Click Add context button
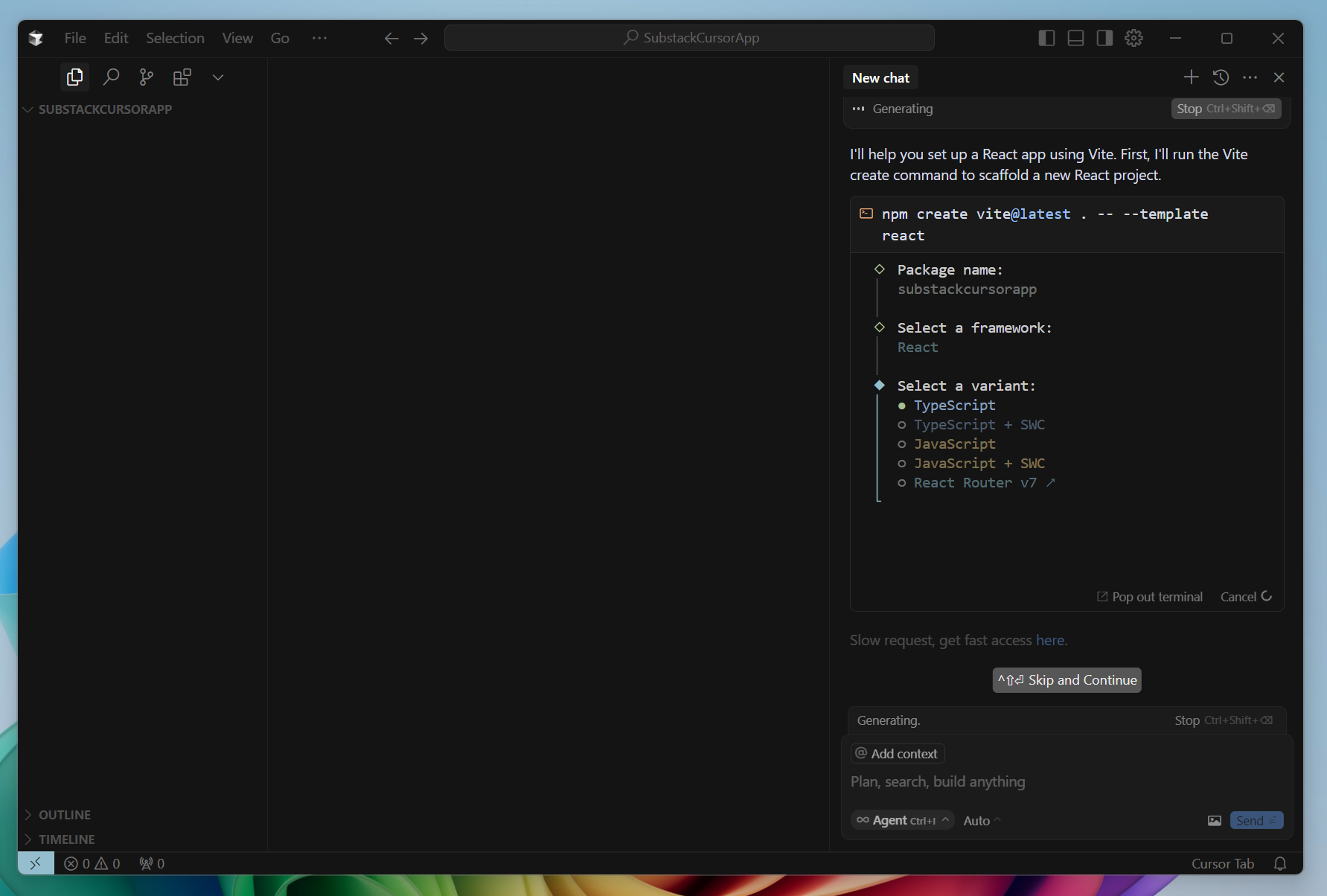The image size is (1327, 896). coord(898,753)
